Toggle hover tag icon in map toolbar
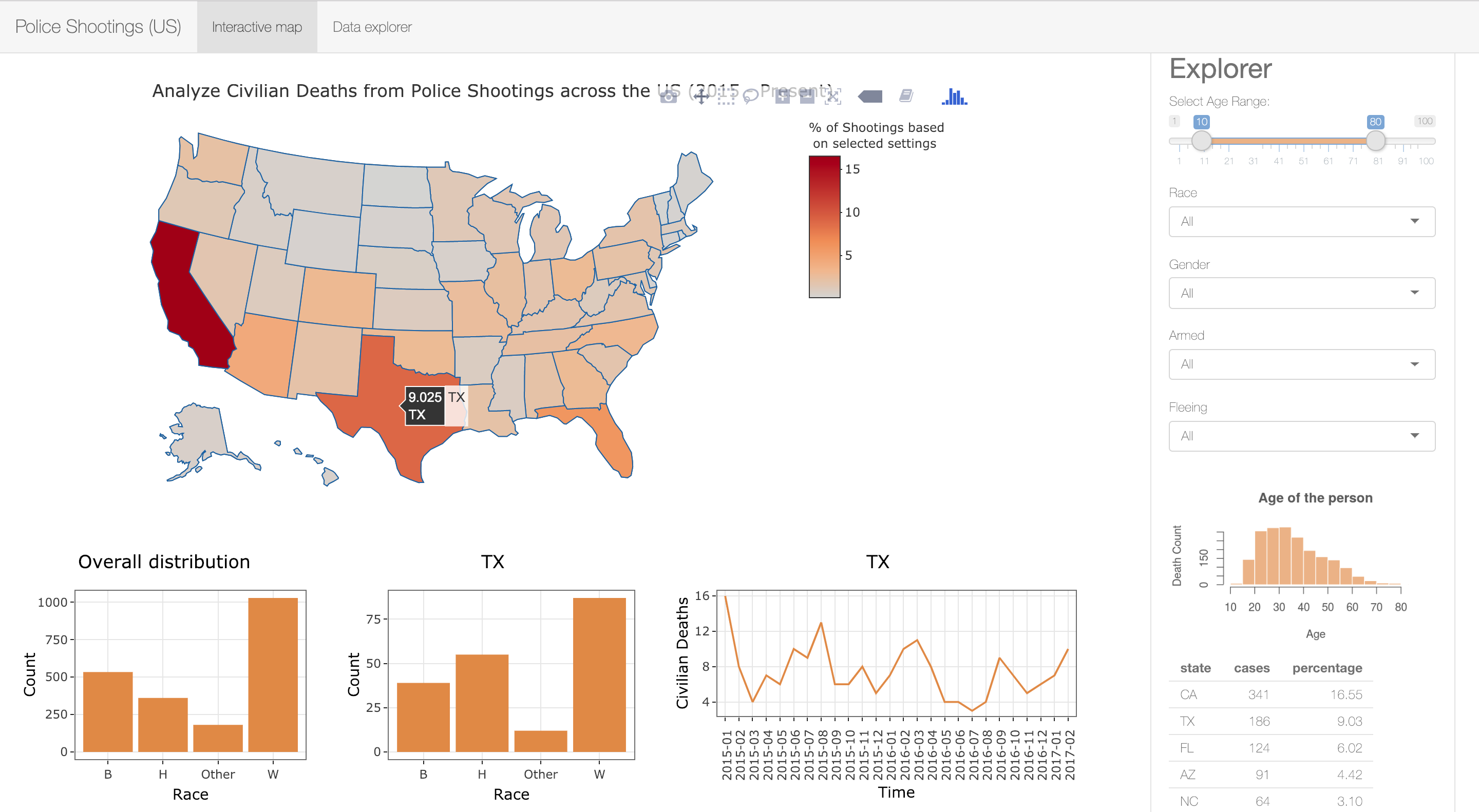 tap(870, 96)
